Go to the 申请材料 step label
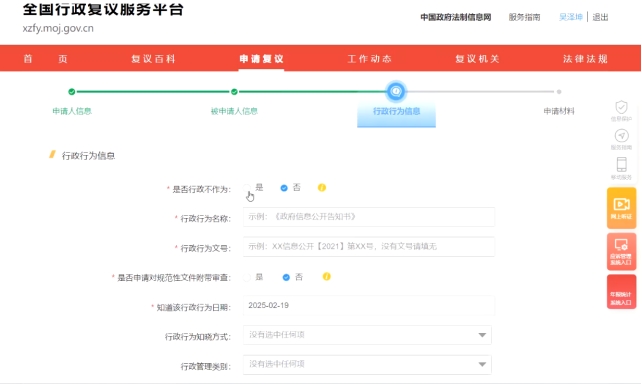This screenshot has height=385, width=642. click(559, 111)
